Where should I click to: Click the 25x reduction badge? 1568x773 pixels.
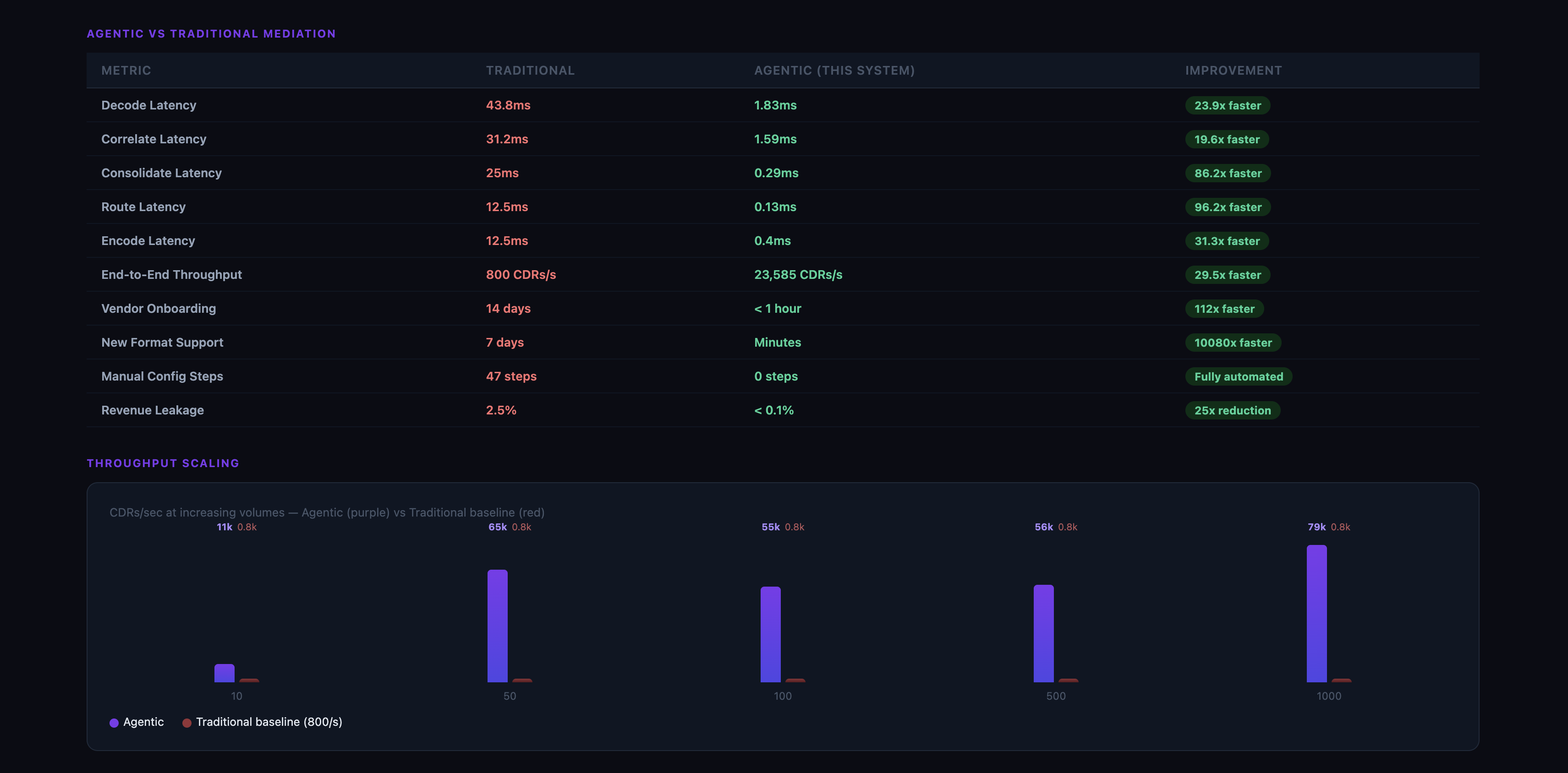(1232, 410)
